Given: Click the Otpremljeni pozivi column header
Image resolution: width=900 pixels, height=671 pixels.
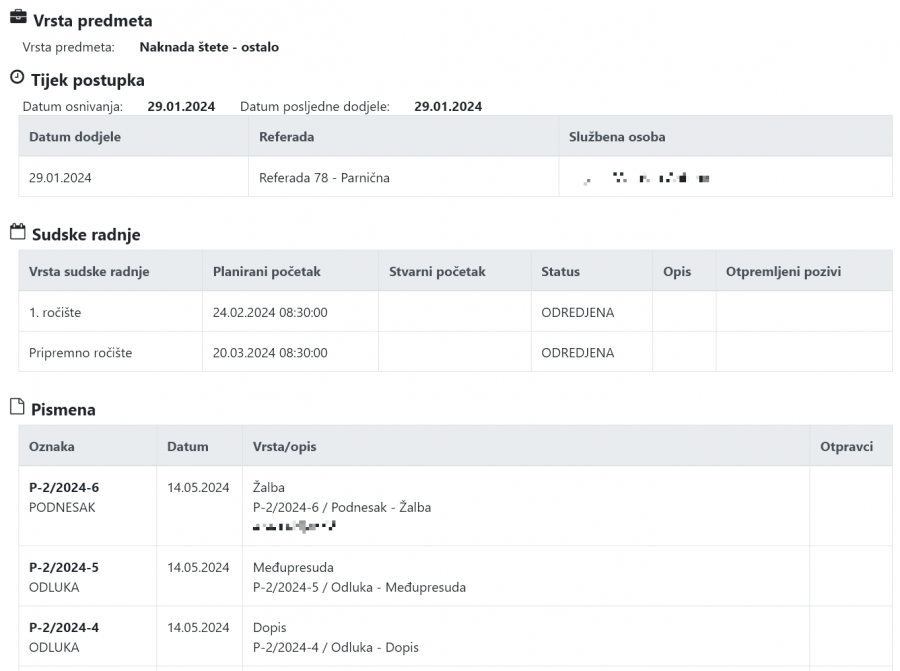Looking at the screenshot, I should 783,271.
